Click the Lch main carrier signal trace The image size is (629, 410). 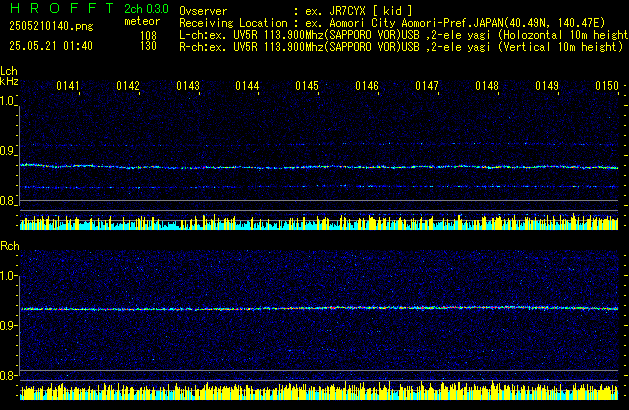[319, 166]
